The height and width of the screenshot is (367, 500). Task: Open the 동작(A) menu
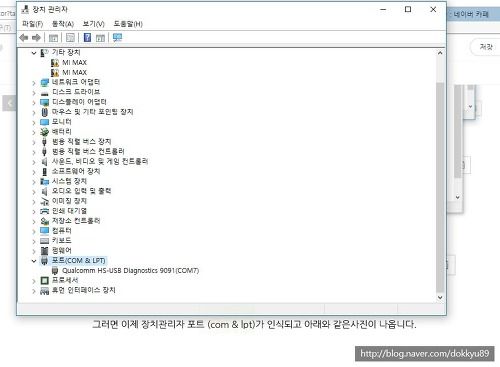(63, 24)
